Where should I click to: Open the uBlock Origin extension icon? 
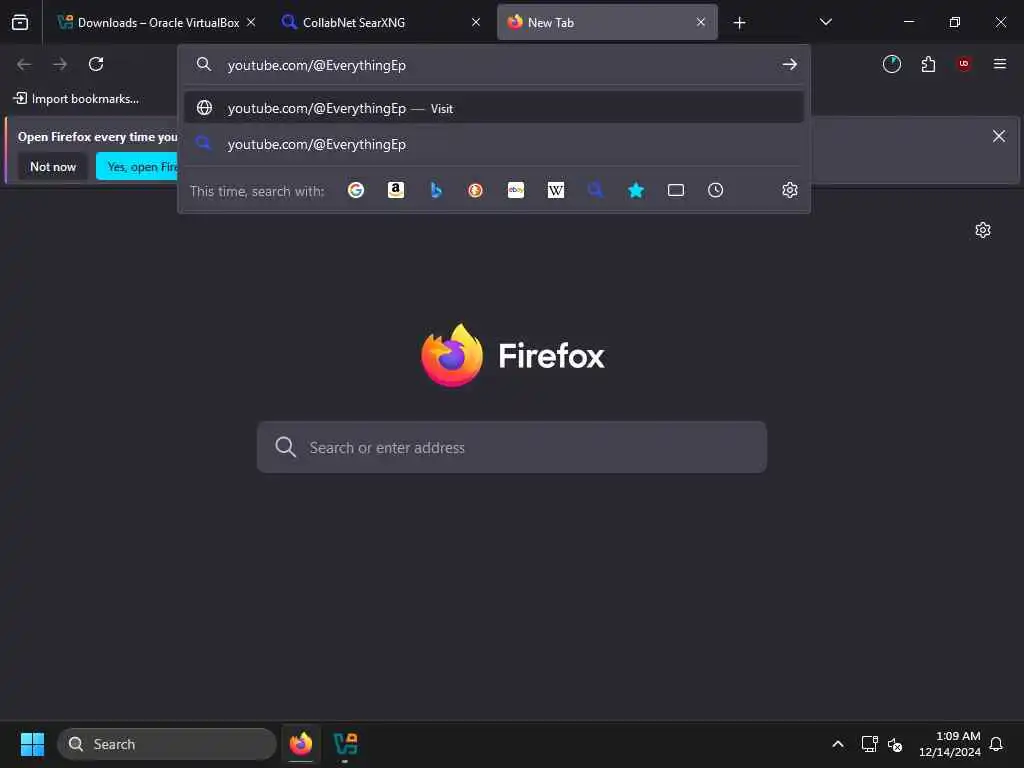(x=964, y=64)
